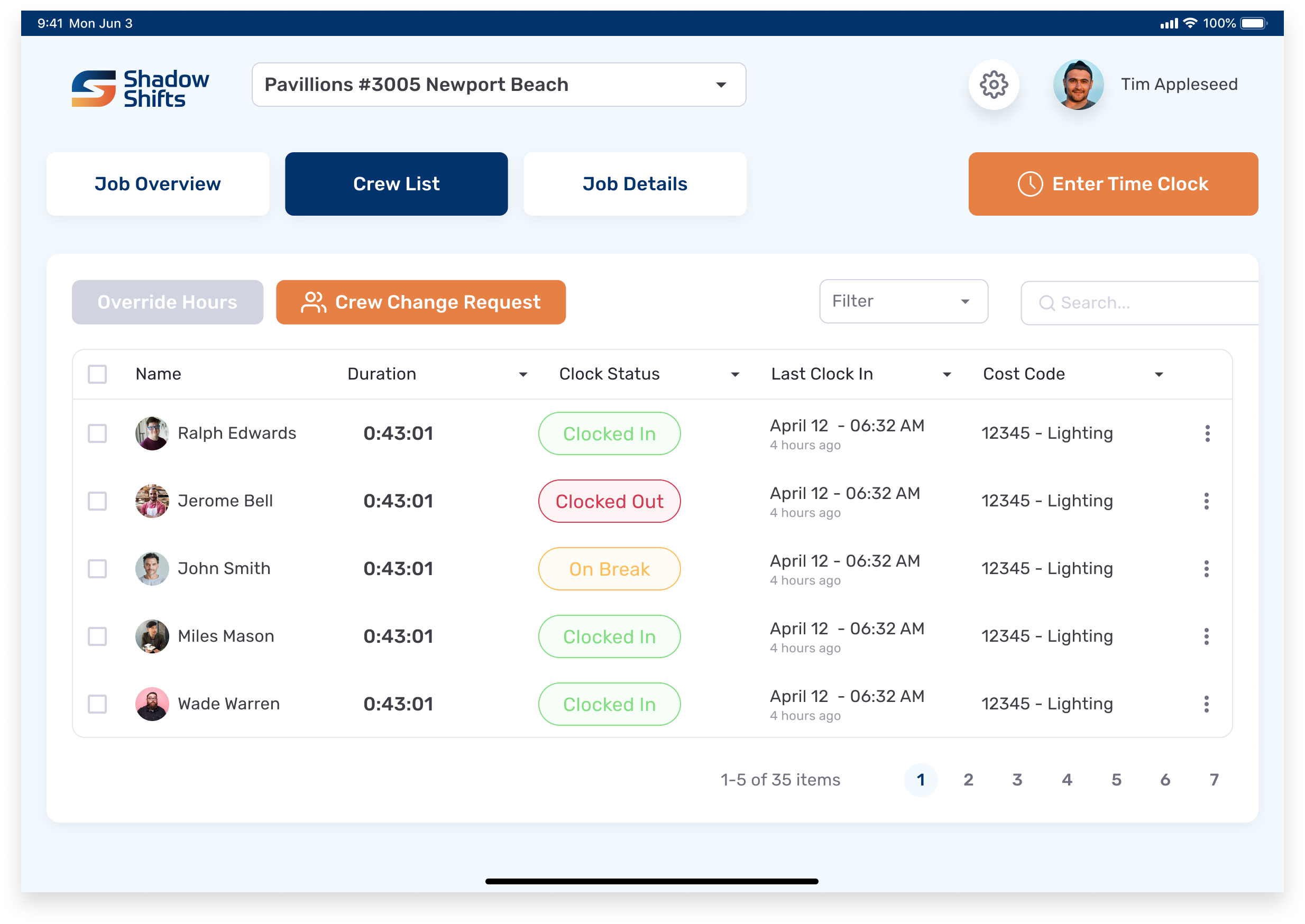
Task: Open Ralph Edwards row options menu
Action: pyautogui.click(x=1207, y=433)
